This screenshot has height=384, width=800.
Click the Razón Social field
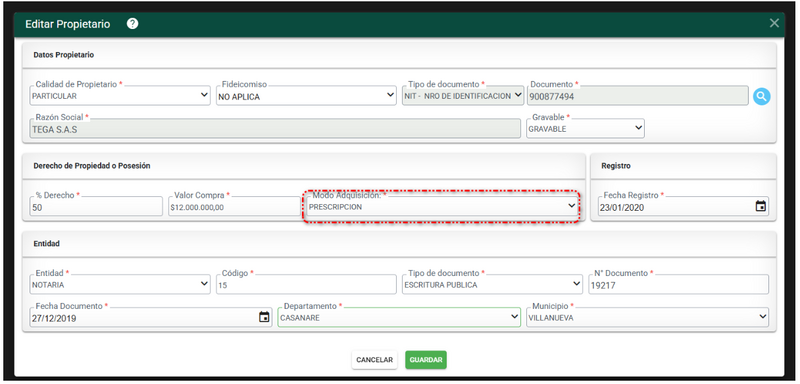pos(276,129)
